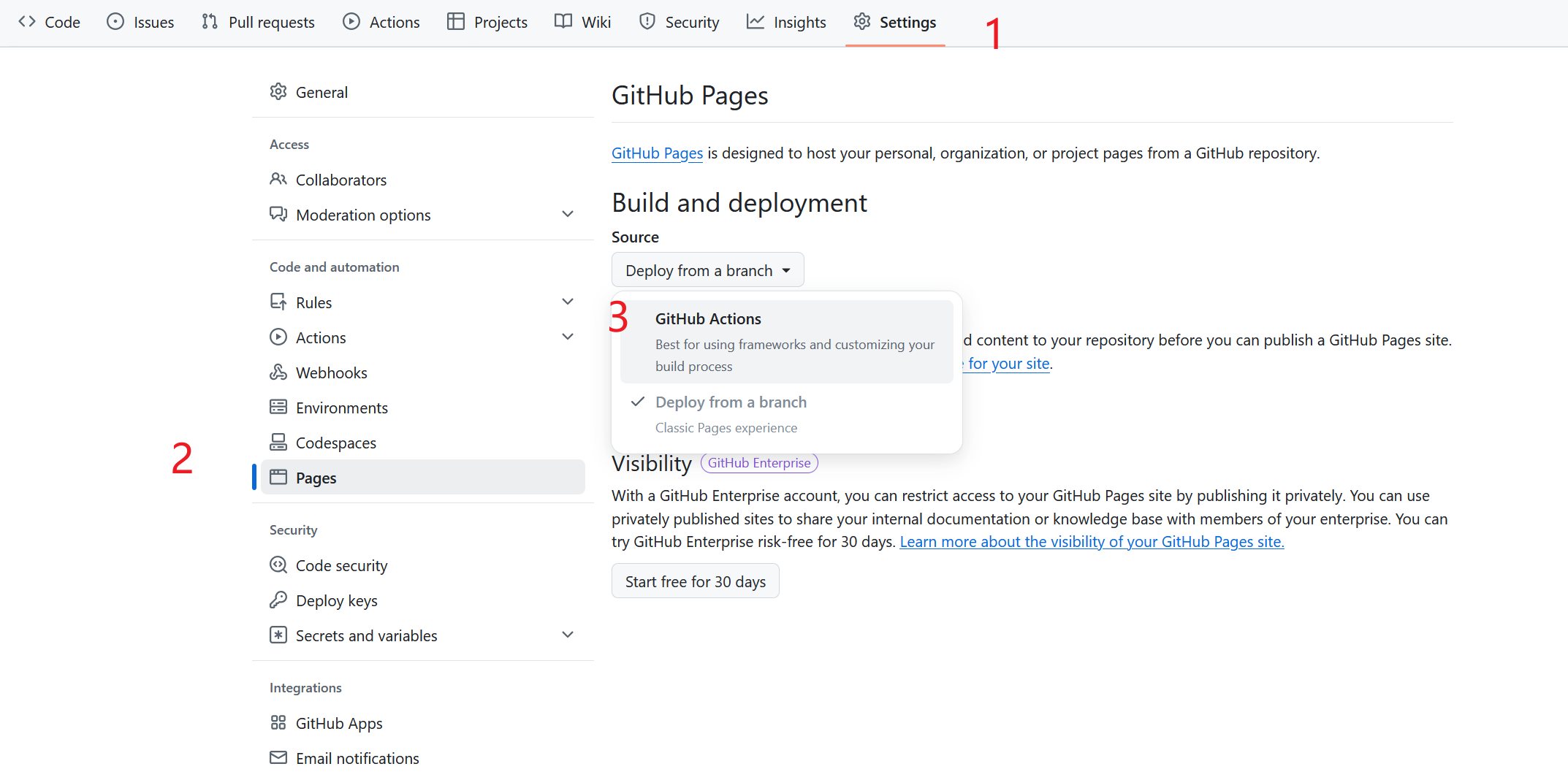
Task: Click the Email notifications envelope icon
Action: click(x=278, y=758)
